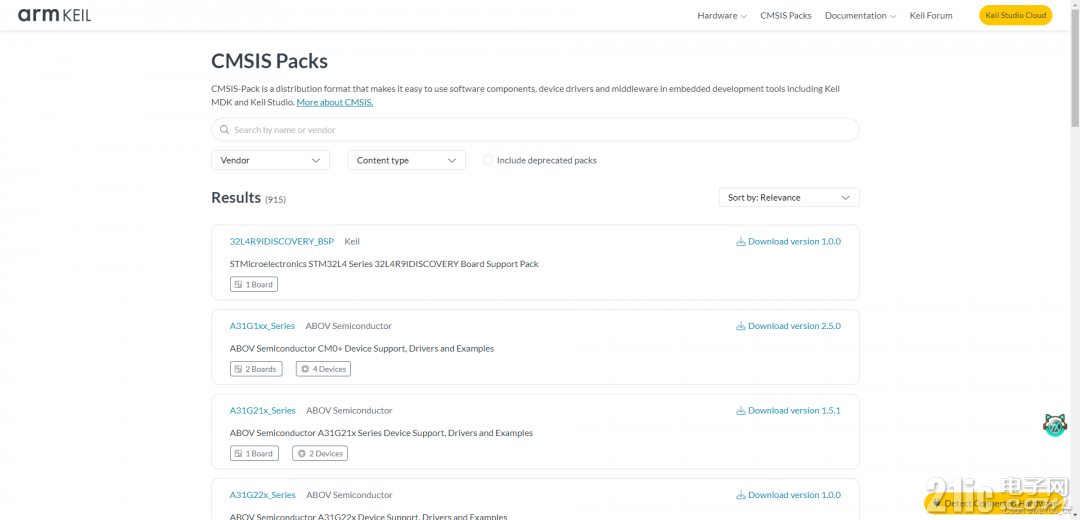Launch Keil Studio Cloud
This screenshot has height=520, width=1080.
click(x=1015, y=15)
